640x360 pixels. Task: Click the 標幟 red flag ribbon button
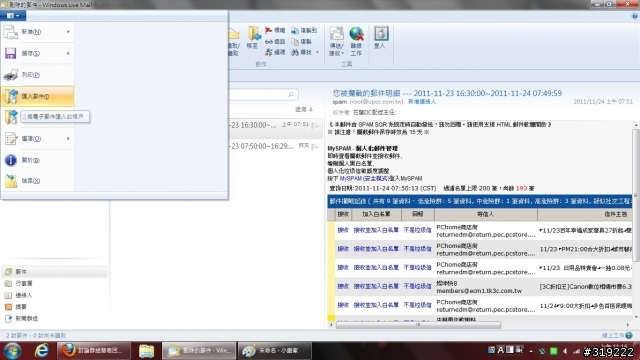point(275,30)
